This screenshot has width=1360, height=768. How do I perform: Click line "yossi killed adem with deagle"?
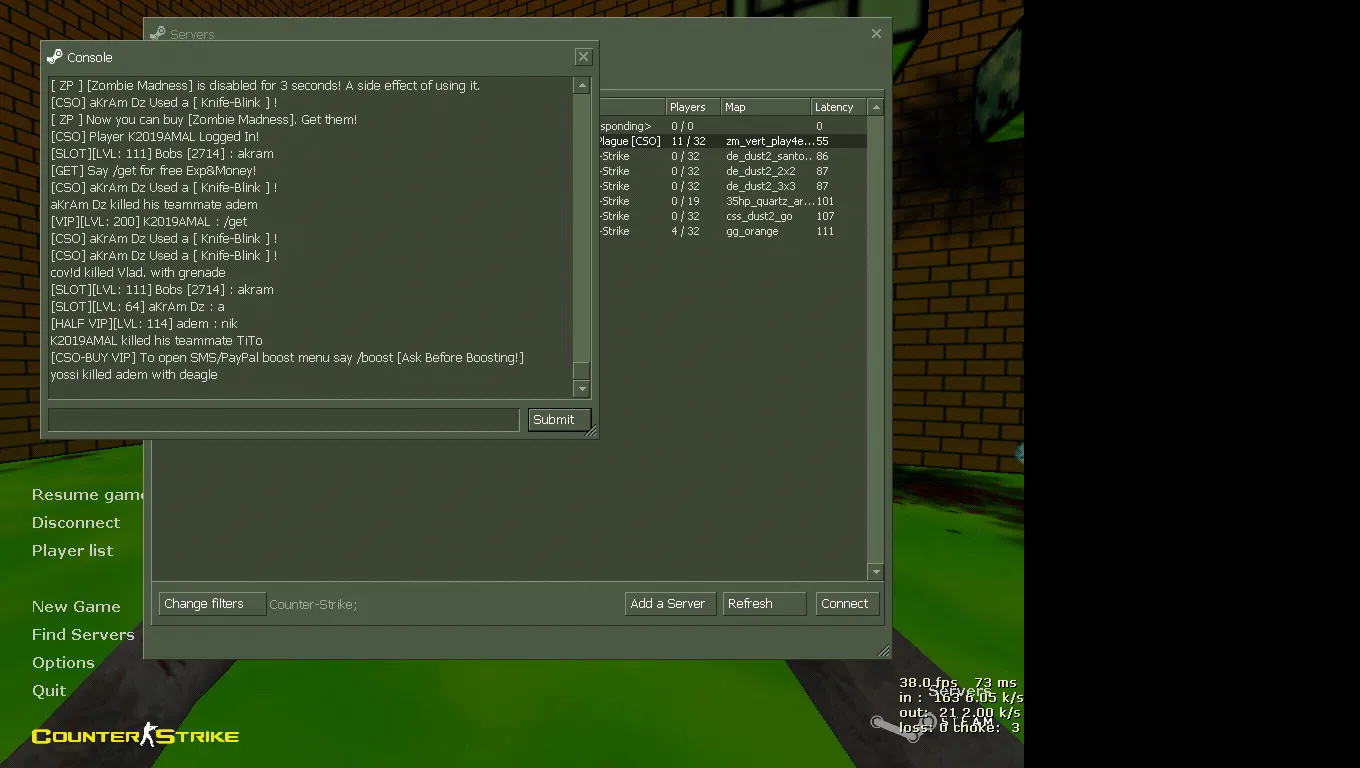click(134, 375)
